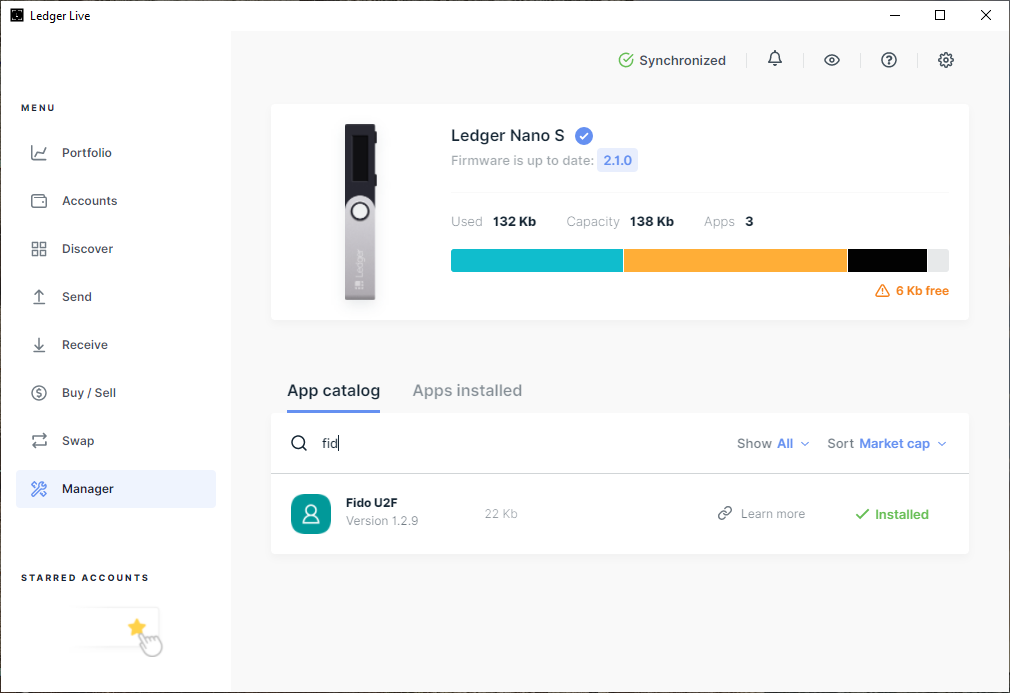This screenshot has height=693, width=1010.
Task: Click the teal segment of storage bar
Action: 537,260
